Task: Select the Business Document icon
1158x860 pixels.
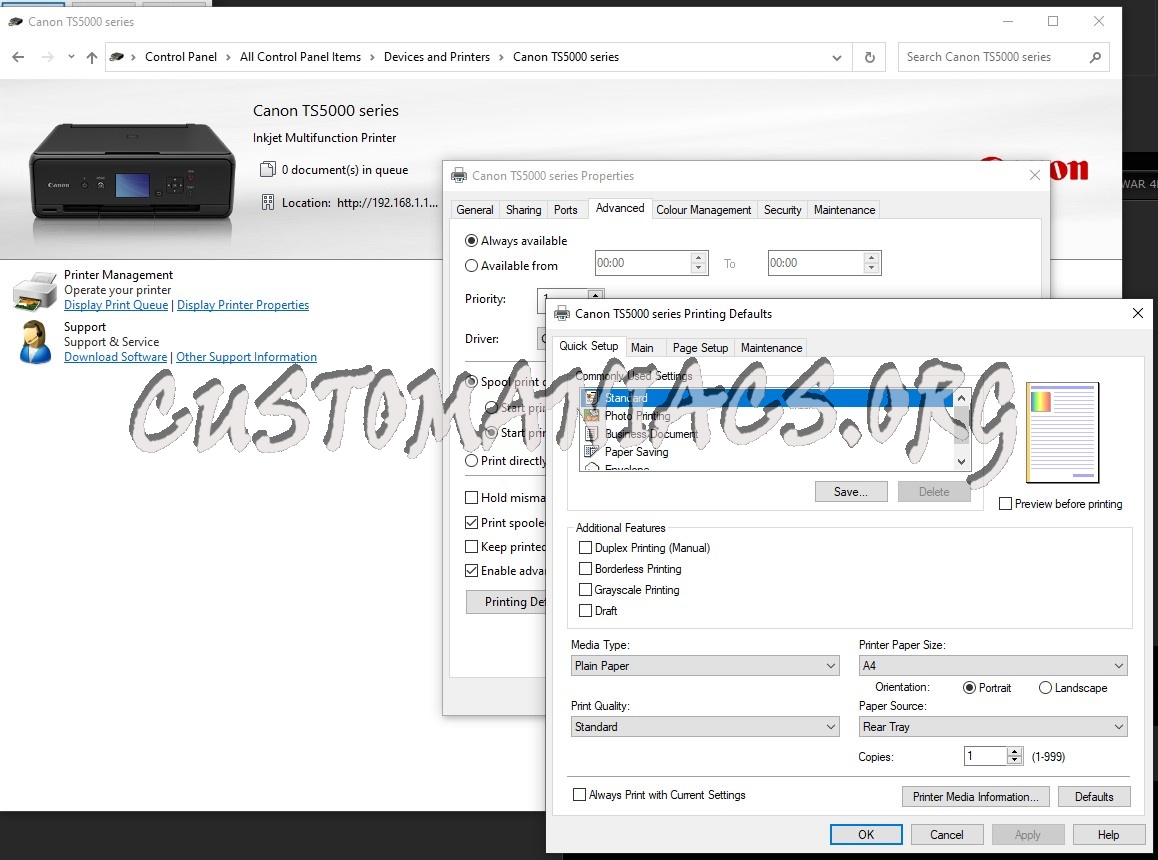Action: (x=592, y=434)
